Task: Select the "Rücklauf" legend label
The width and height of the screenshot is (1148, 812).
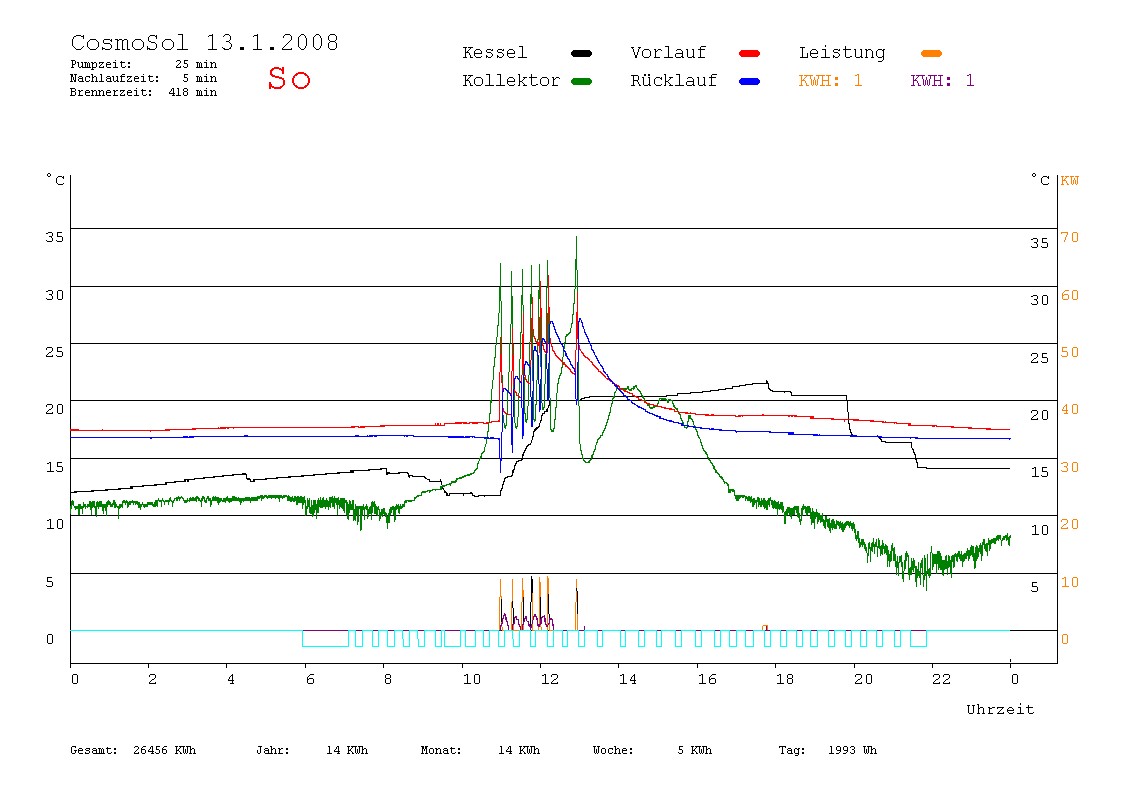Action: point(674,81)
